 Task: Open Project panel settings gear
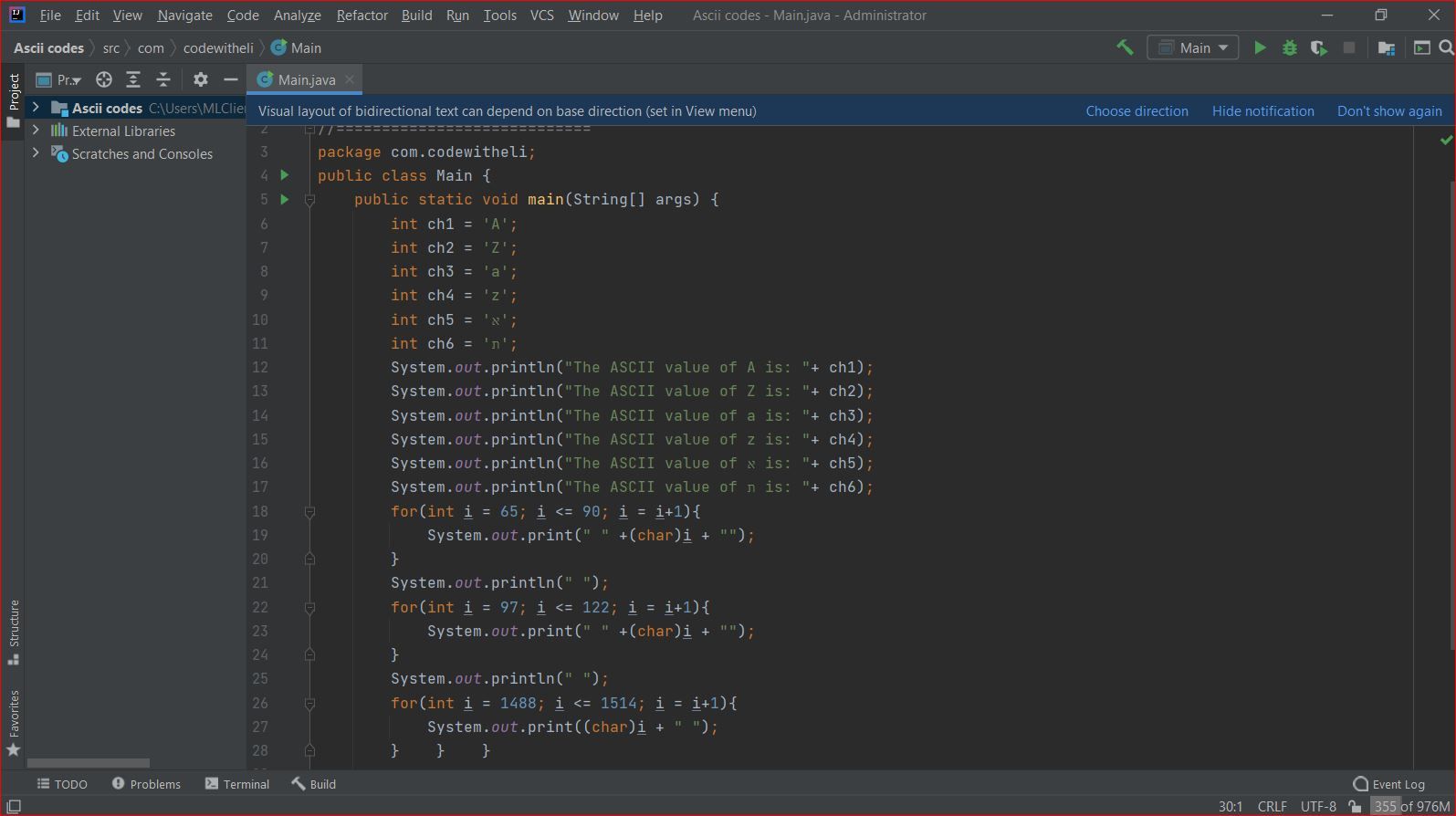click(x=201, y=79)
